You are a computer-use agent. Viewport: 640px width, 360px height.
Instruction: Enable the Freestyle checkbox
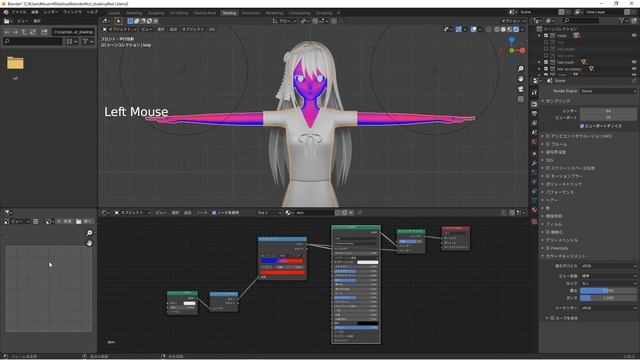pyautogui.click(x=548, y=248)
